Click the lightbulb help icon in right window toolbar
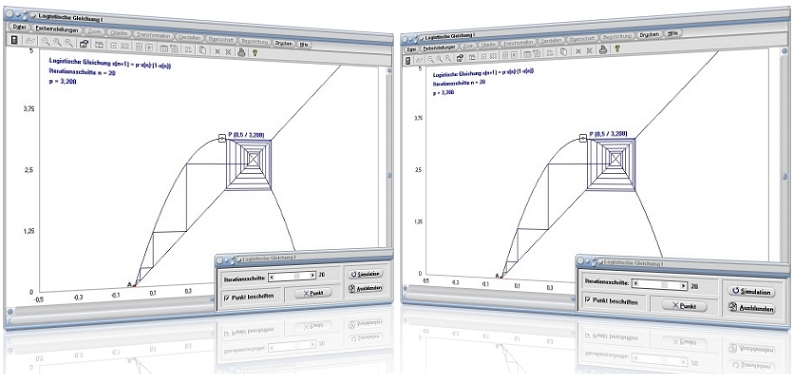Viewport: 794px width, 374px height. pos(617,48)
